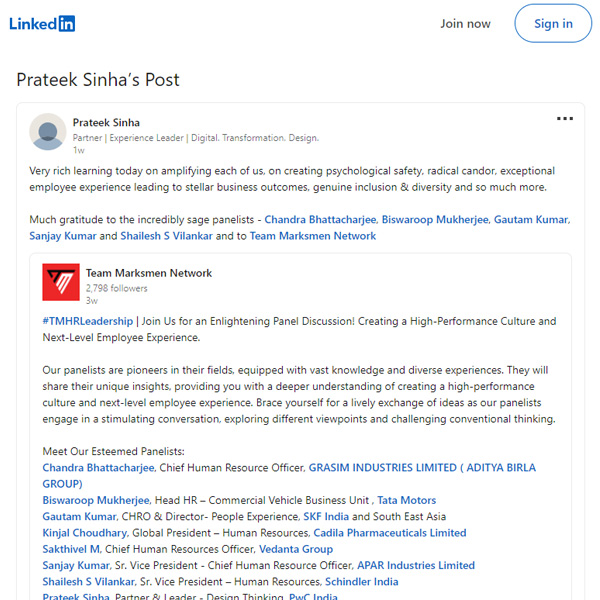Open Kinjal Choudhary's profile link
Image resolution: width=600 pixels, height=600 pixels.
pyautogui.click(x=85, y=533)
